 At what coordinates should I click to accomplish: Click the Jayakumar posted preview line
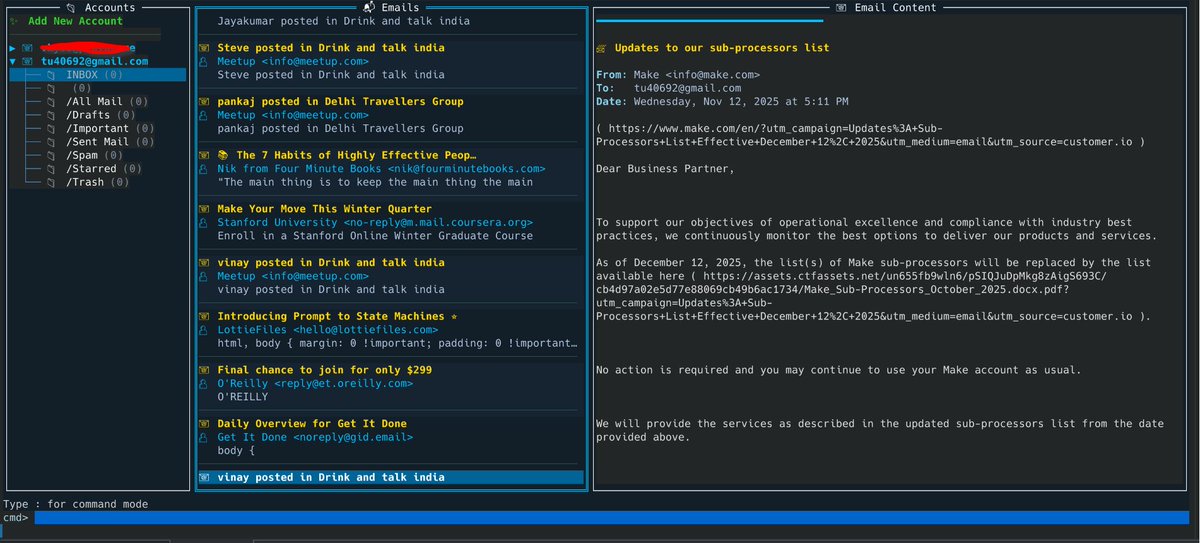(343, 21)
